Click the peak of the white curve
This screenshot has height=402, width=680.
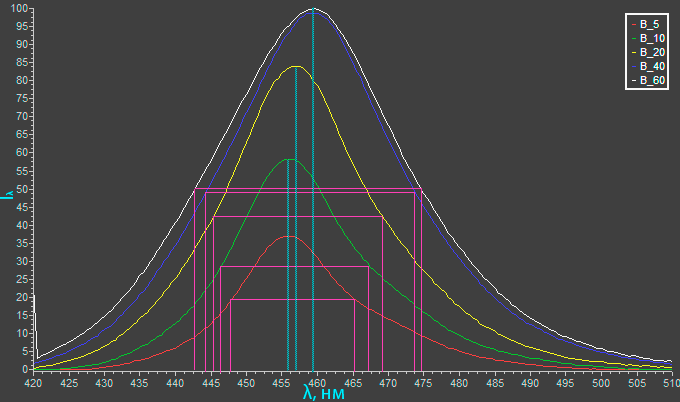(x=313, y=9)
